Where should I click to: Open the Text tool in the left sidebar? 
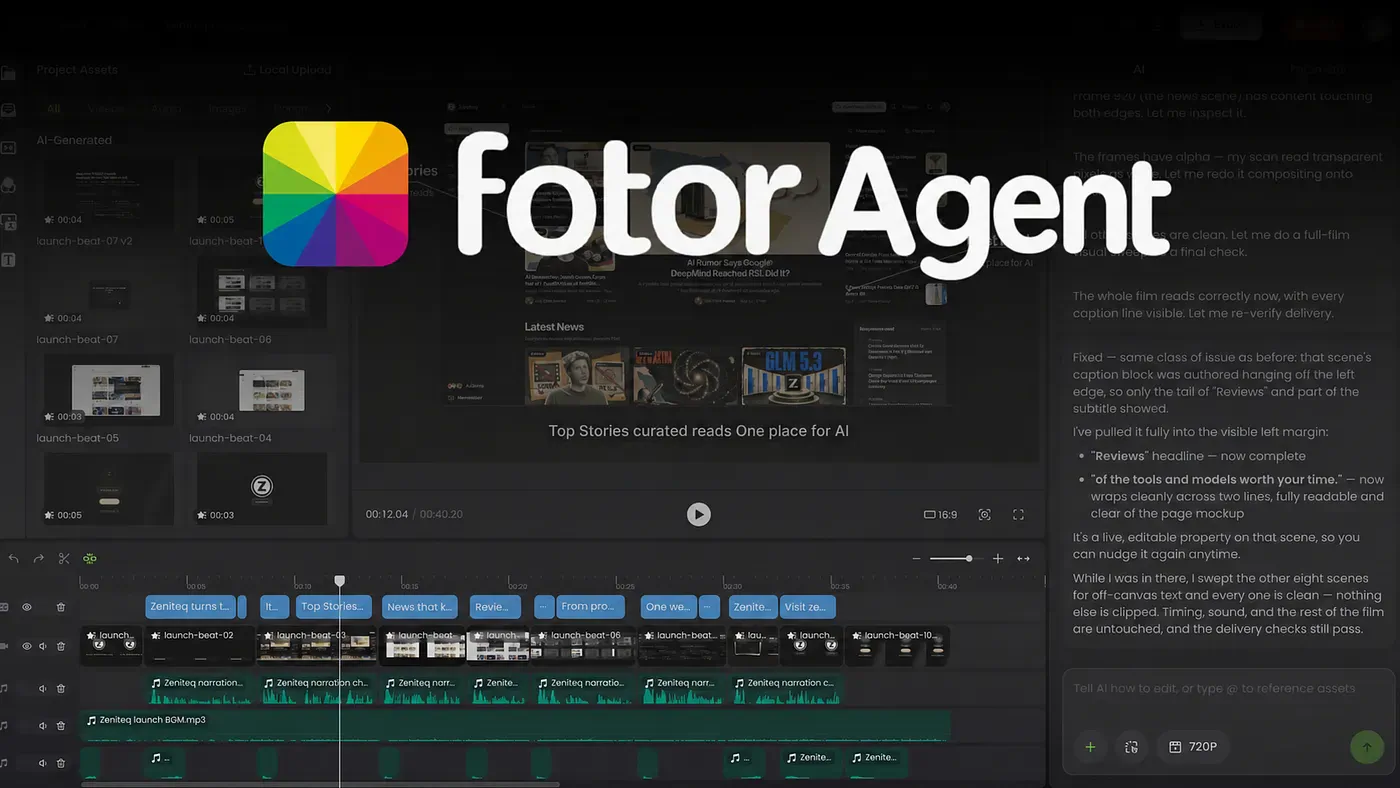(8, 260)
